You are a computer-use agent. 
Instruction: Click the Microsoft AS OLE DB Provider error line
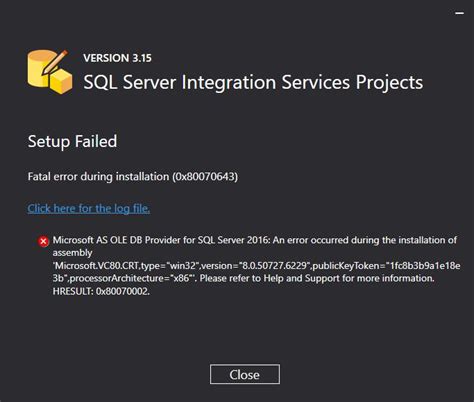(255, 240)
